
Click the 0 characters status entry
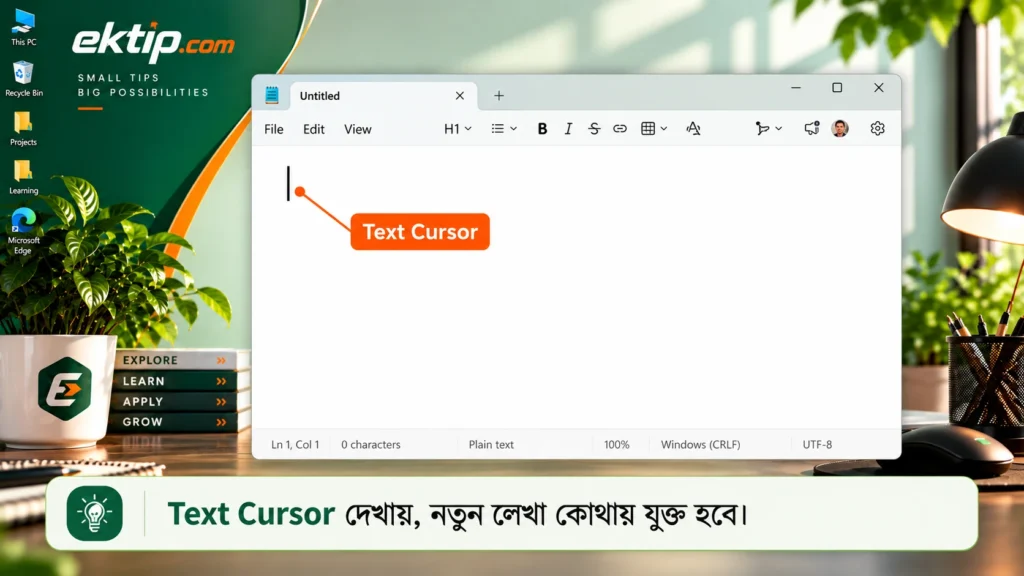[370, 445]
